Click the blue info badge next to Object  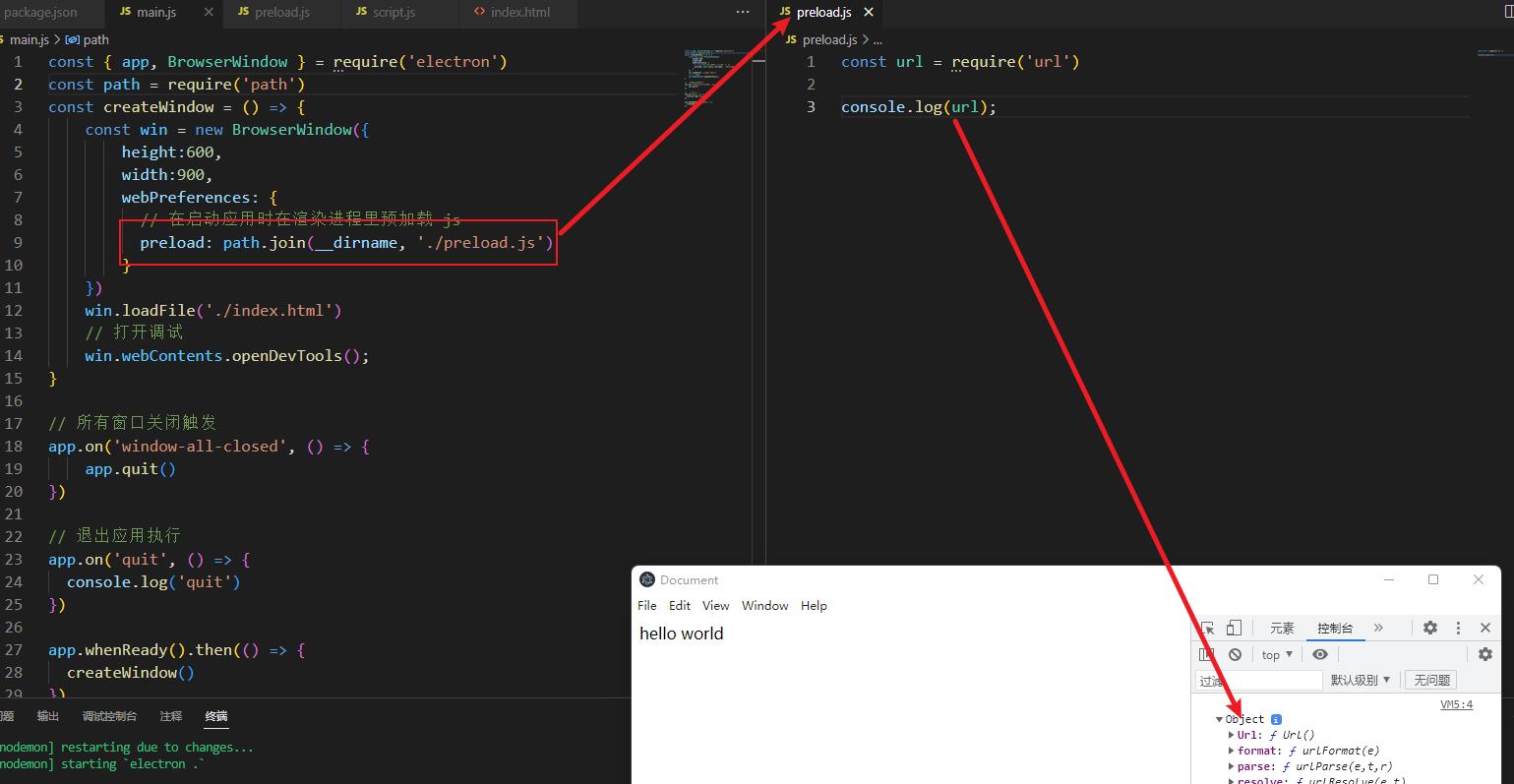pos(1276,719)
